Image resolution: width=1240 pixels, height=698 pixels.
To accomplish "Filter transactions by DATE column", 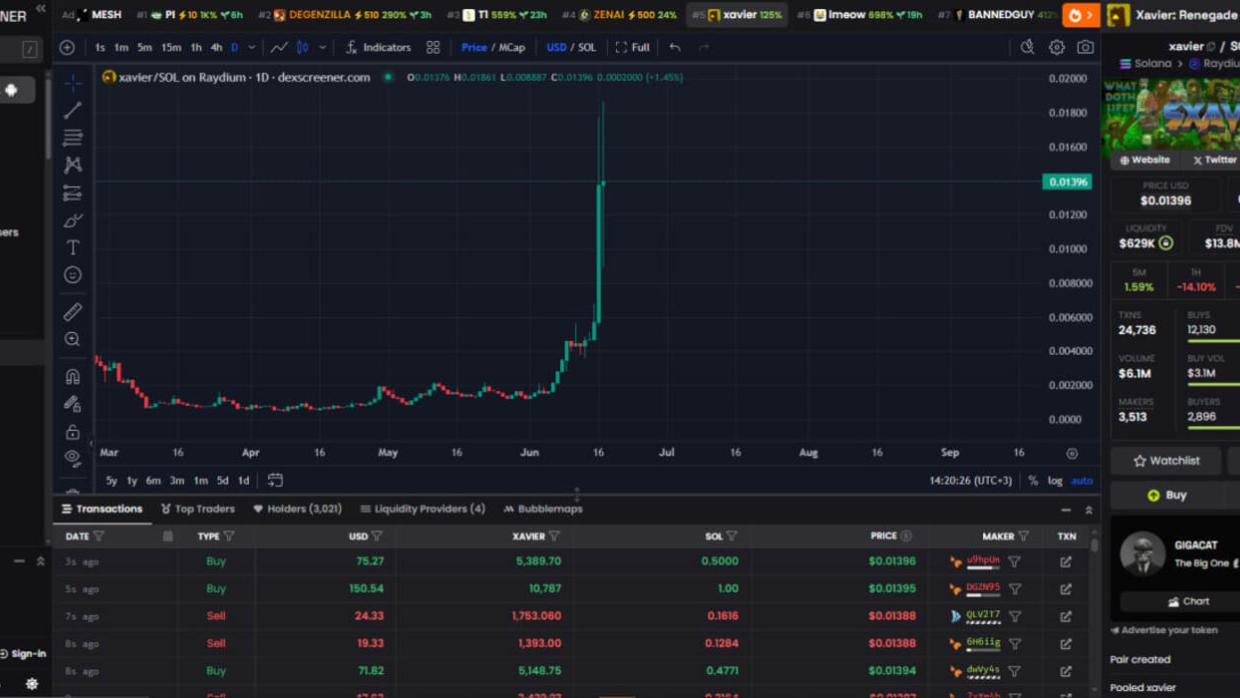I will click(x=99, y=537).
